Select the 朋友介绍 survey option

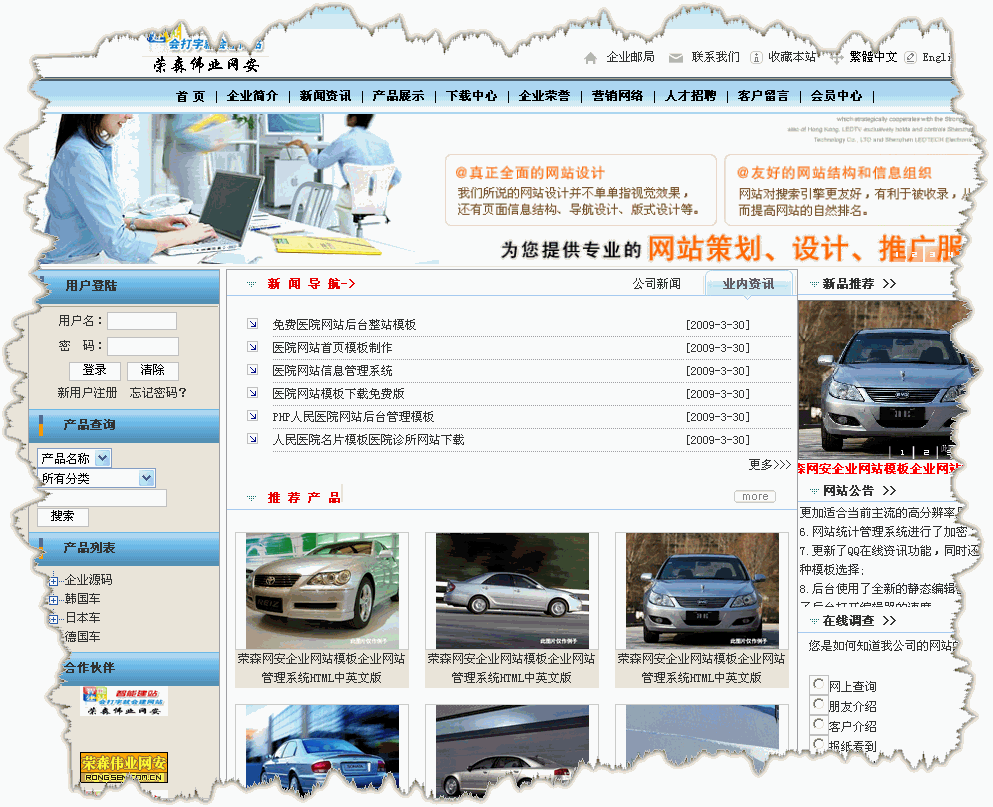818,704
